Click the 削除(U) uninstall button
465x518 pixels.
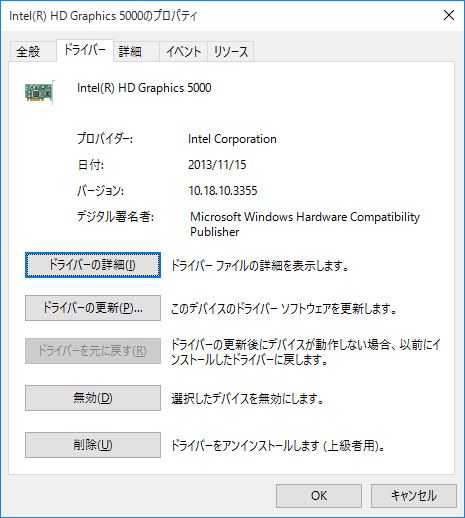tap(93, 445)
